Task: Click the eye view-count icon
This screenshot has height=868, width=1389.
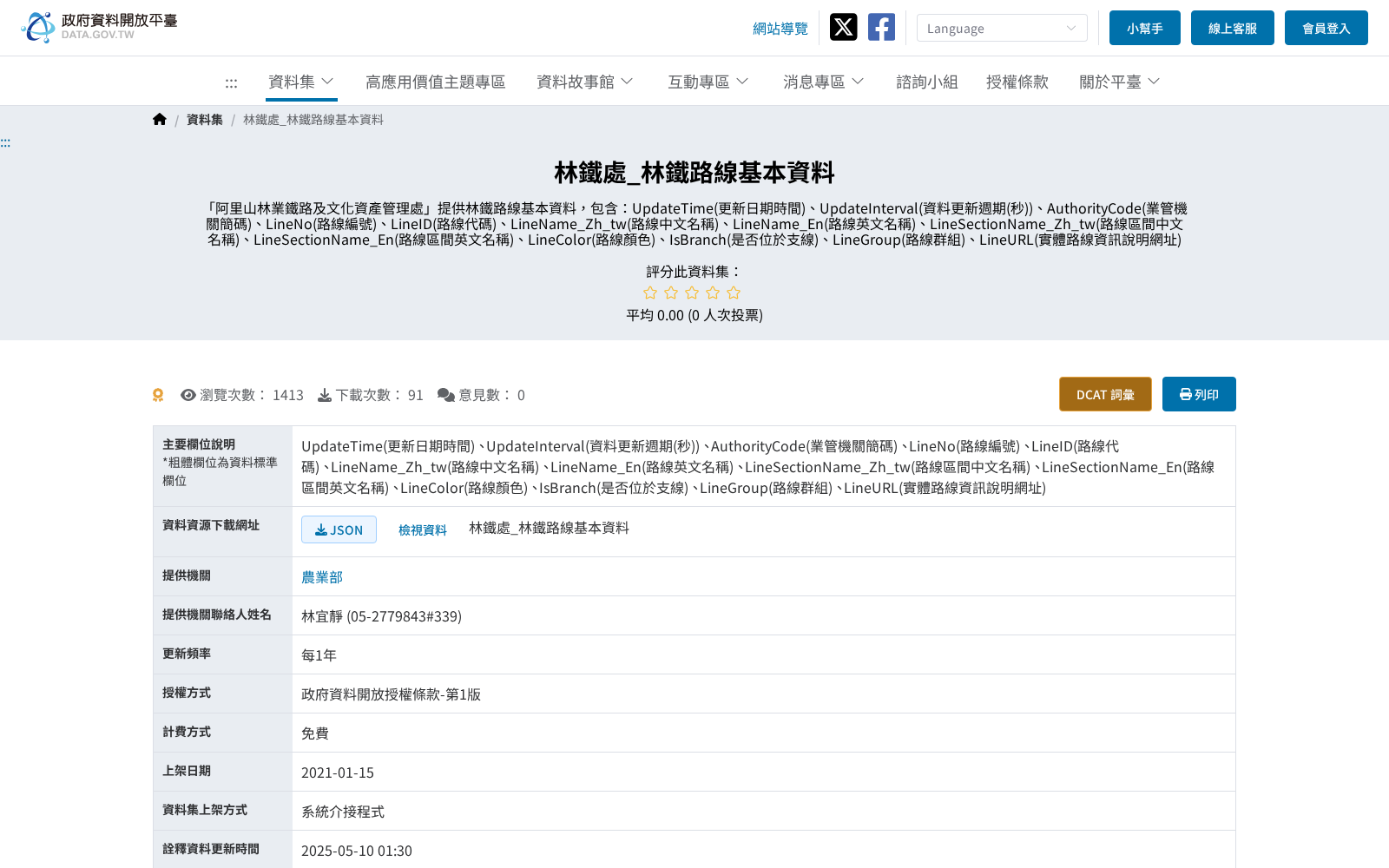Action: (188, 395)
